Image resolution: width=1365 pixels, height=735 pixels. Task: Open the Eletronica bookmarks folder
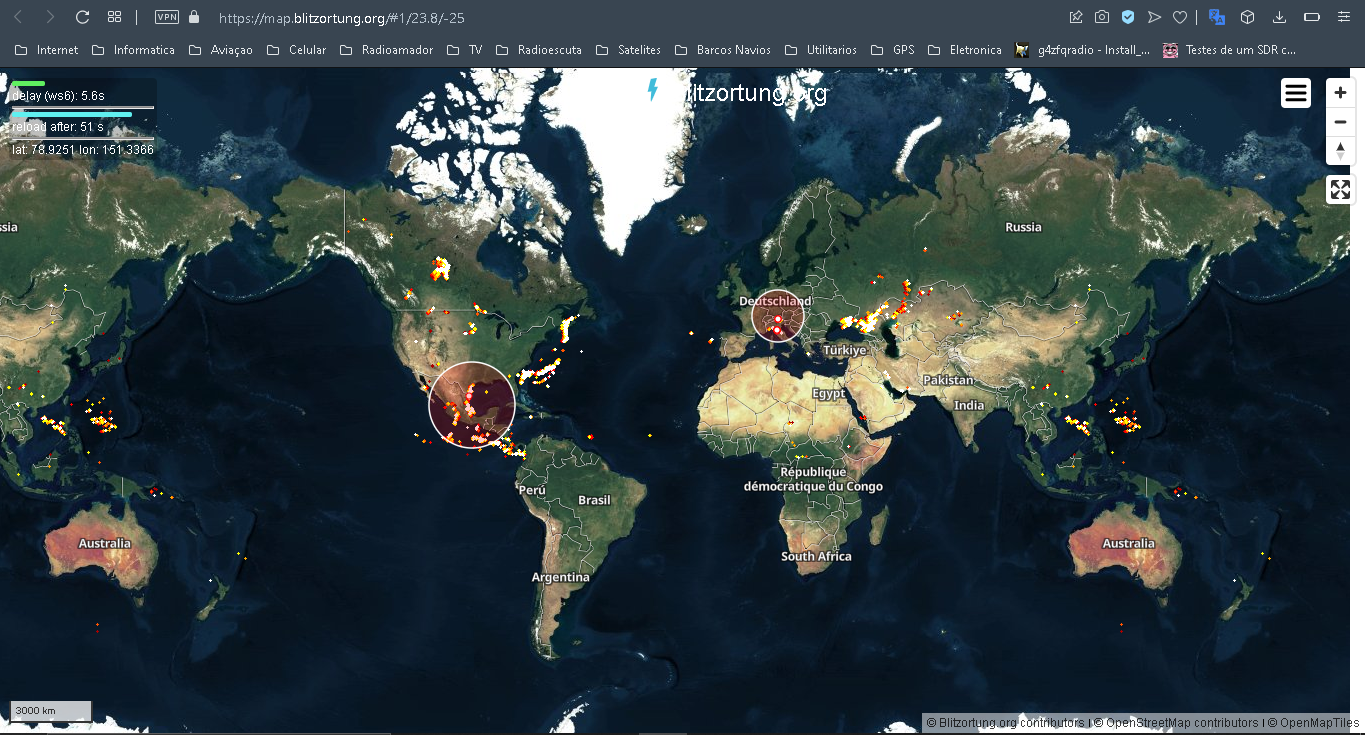click(x=965, y=50)
